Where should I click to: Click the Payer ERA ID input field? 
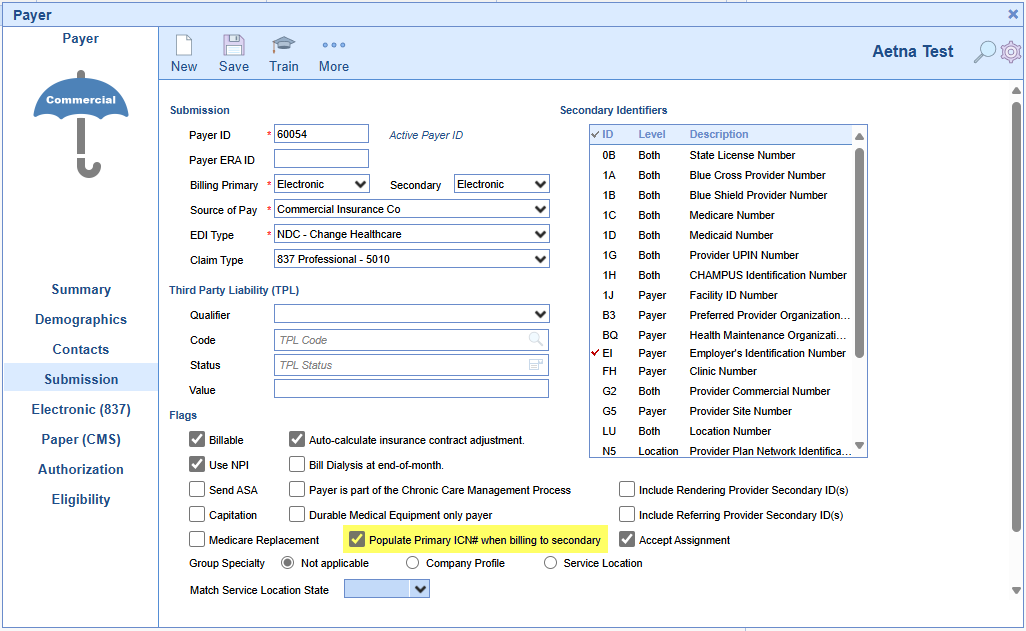(321, 159)
